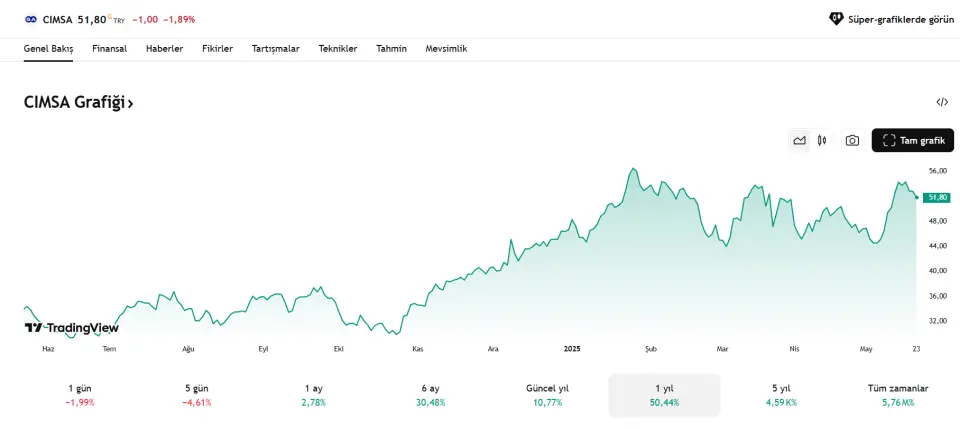Take a chart snapshot with camera icon

(852, 141)
